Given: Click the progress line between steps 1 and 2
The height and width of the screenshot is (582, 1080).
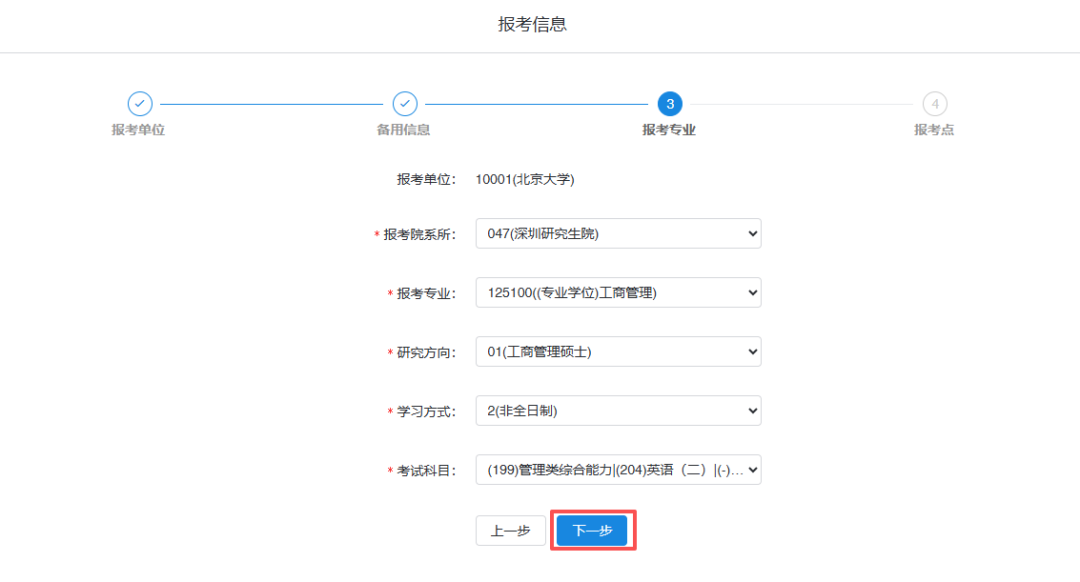Looking at the screenshot, I should [272, 104].
